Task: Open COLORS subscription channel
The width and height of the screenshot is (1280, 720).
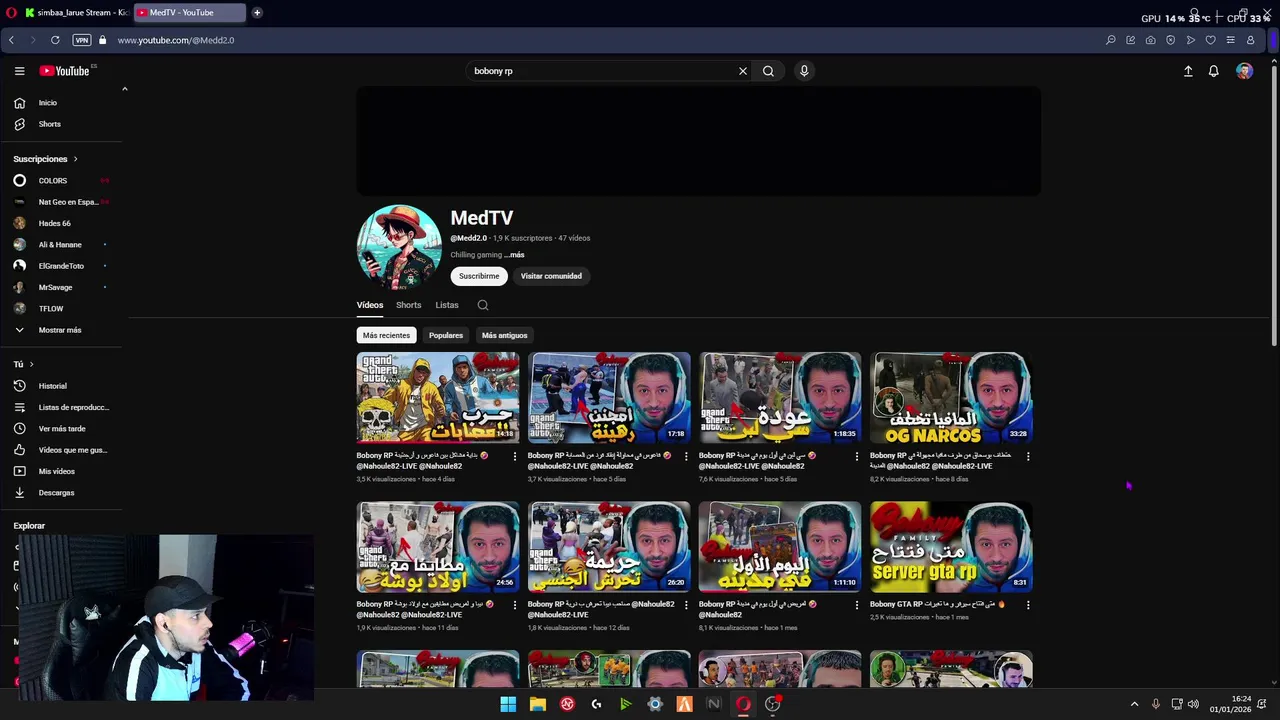Action: click(x=62, y=181)
